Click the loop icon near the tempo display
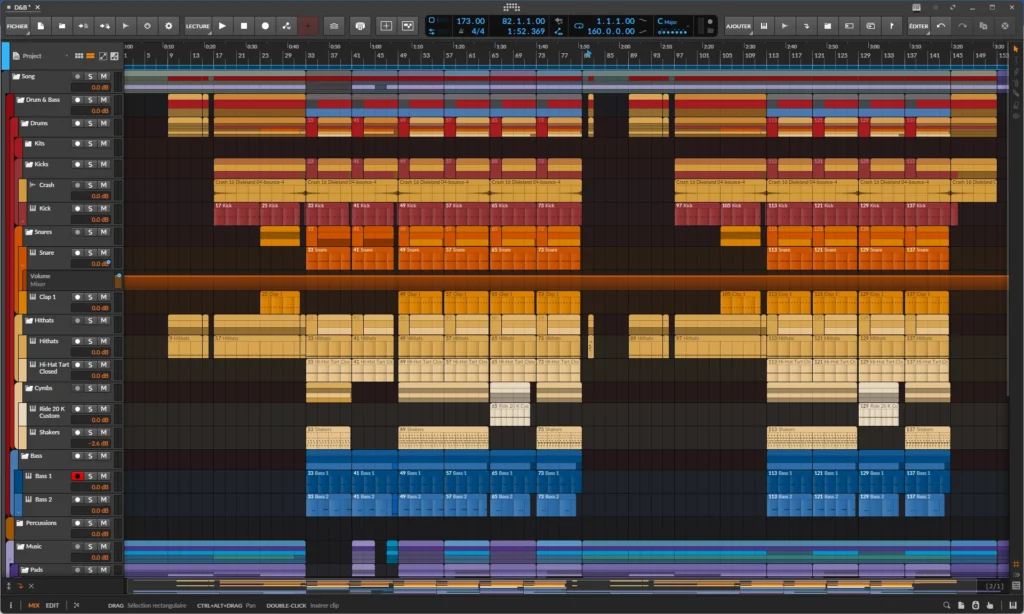The width and height of the screenshot is (1024, 614). [x=579, y=26]
